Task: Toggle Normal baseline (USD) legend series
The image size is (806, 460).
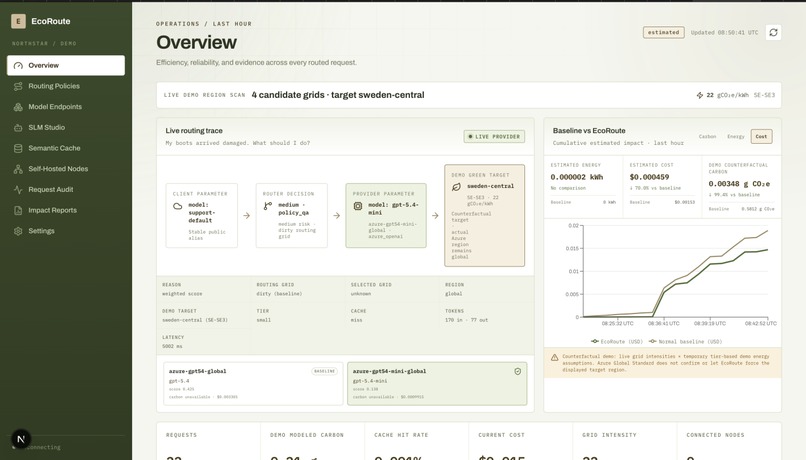Action: point(685,341)
